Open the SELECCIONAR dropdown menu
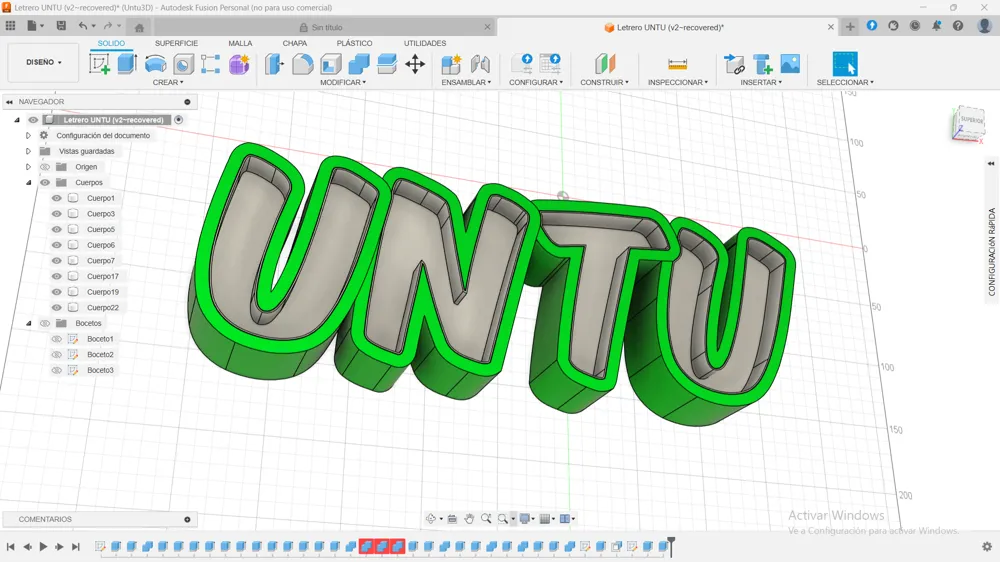The width and height of the screenshot is (1000, 562). pos(845,82)
